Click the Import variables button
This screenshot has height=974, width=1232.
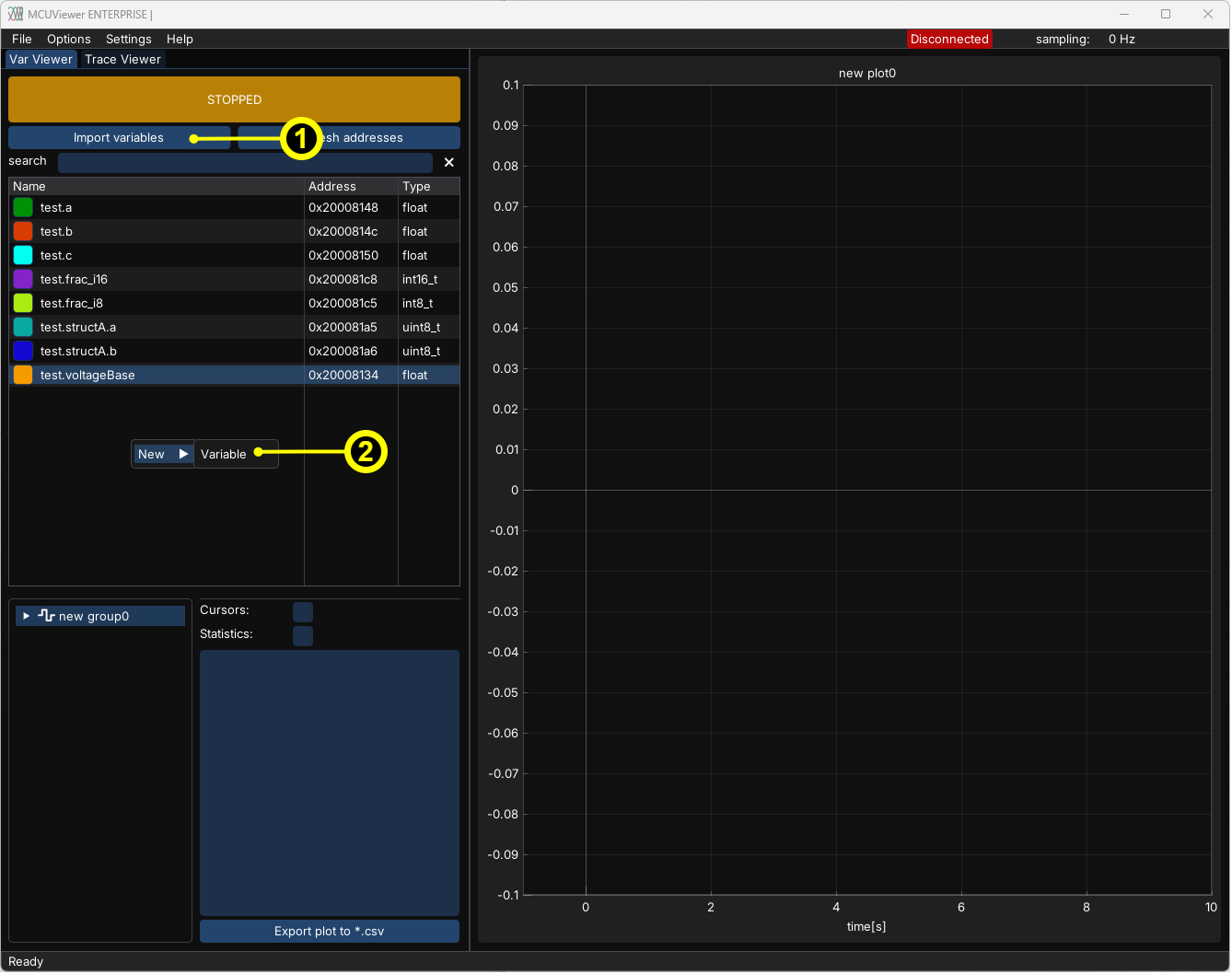(119, 137)
